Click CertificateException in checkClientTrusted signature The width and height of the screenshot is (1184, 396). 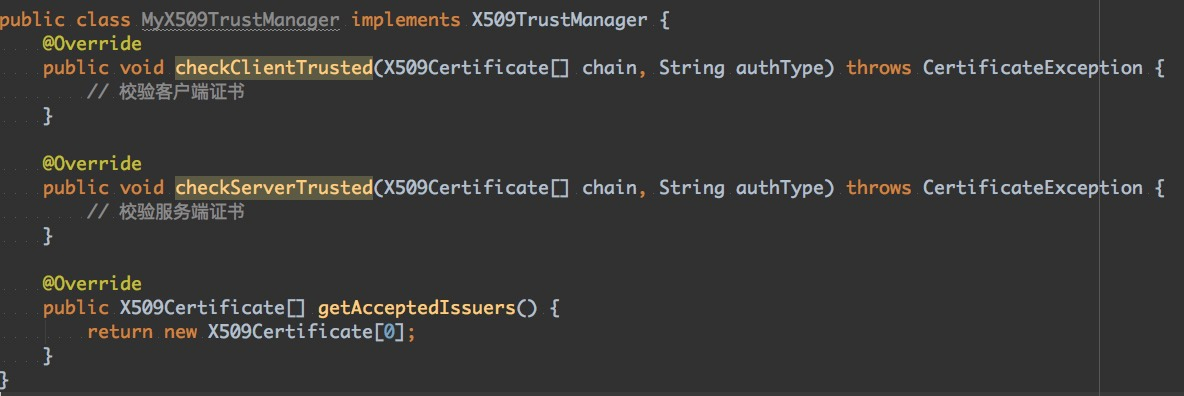point(1032,69)
